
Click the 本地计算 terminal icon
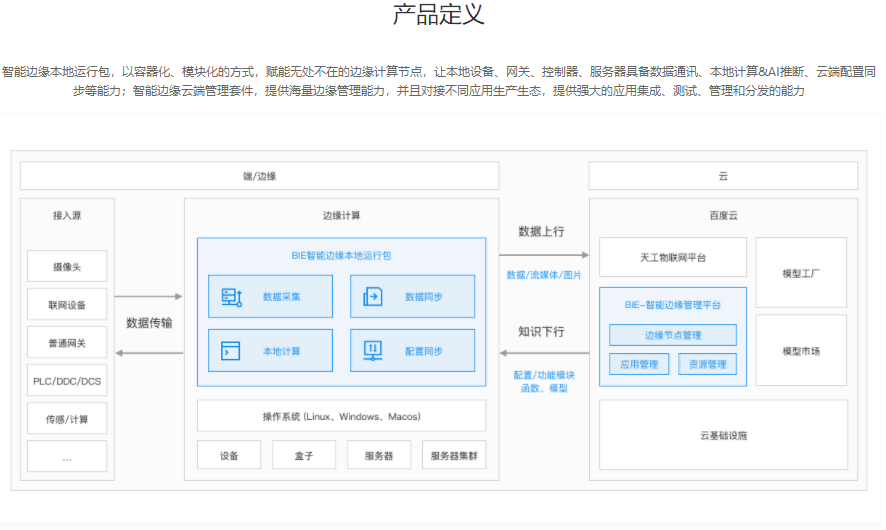[231, 351]
